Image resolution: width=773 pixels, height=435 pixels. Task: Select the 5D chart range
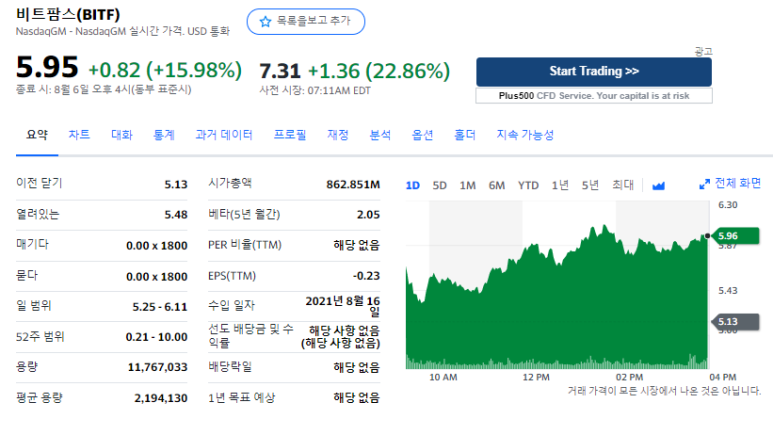pyautogui.click(x=439, y=185)
